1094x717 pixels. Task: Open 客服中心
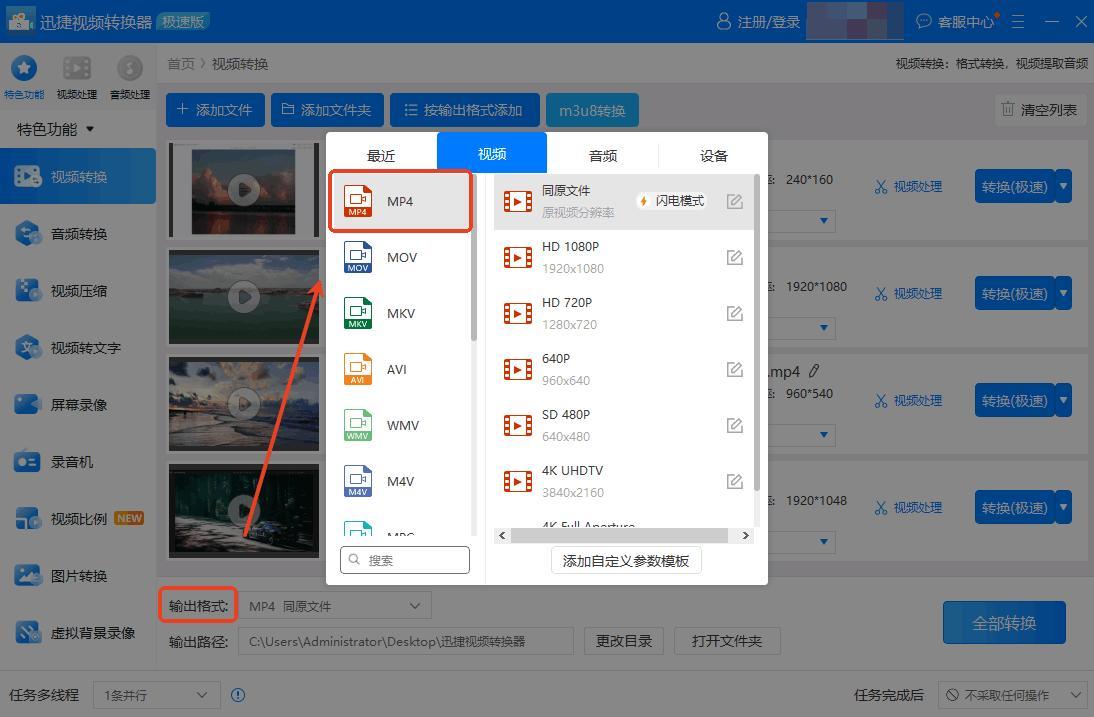click(956, 22)
